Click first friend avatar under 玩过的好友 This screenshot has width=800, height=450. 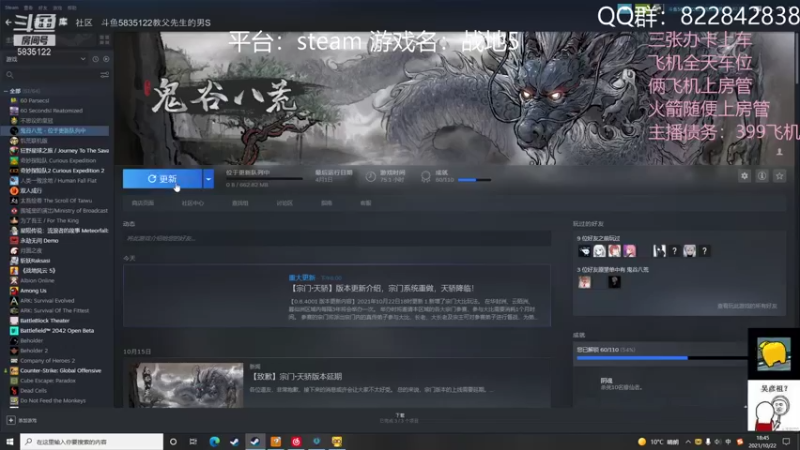(x=584, y=251)
